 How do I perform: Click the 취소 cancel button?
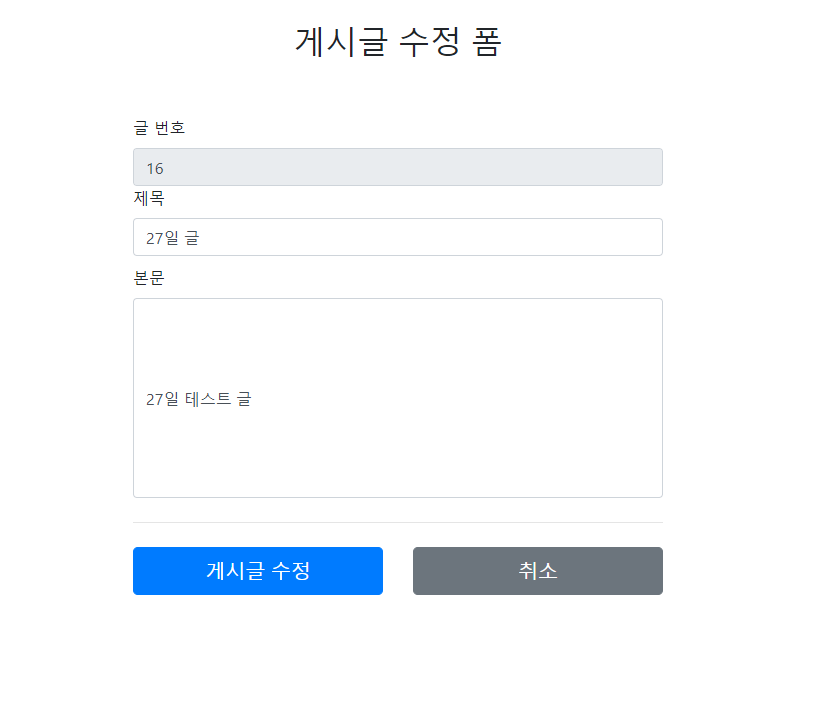[537, 571]
